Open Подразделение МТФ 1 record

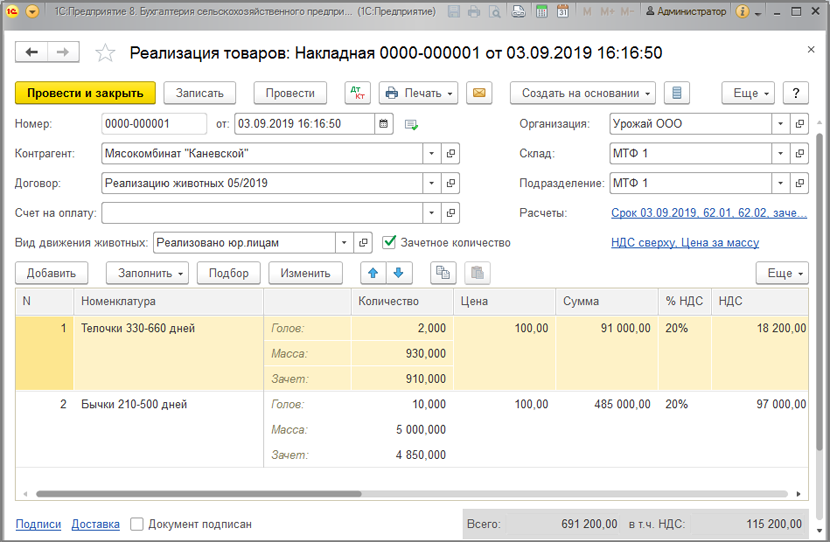pyautogui.click(x=799, y=183)
